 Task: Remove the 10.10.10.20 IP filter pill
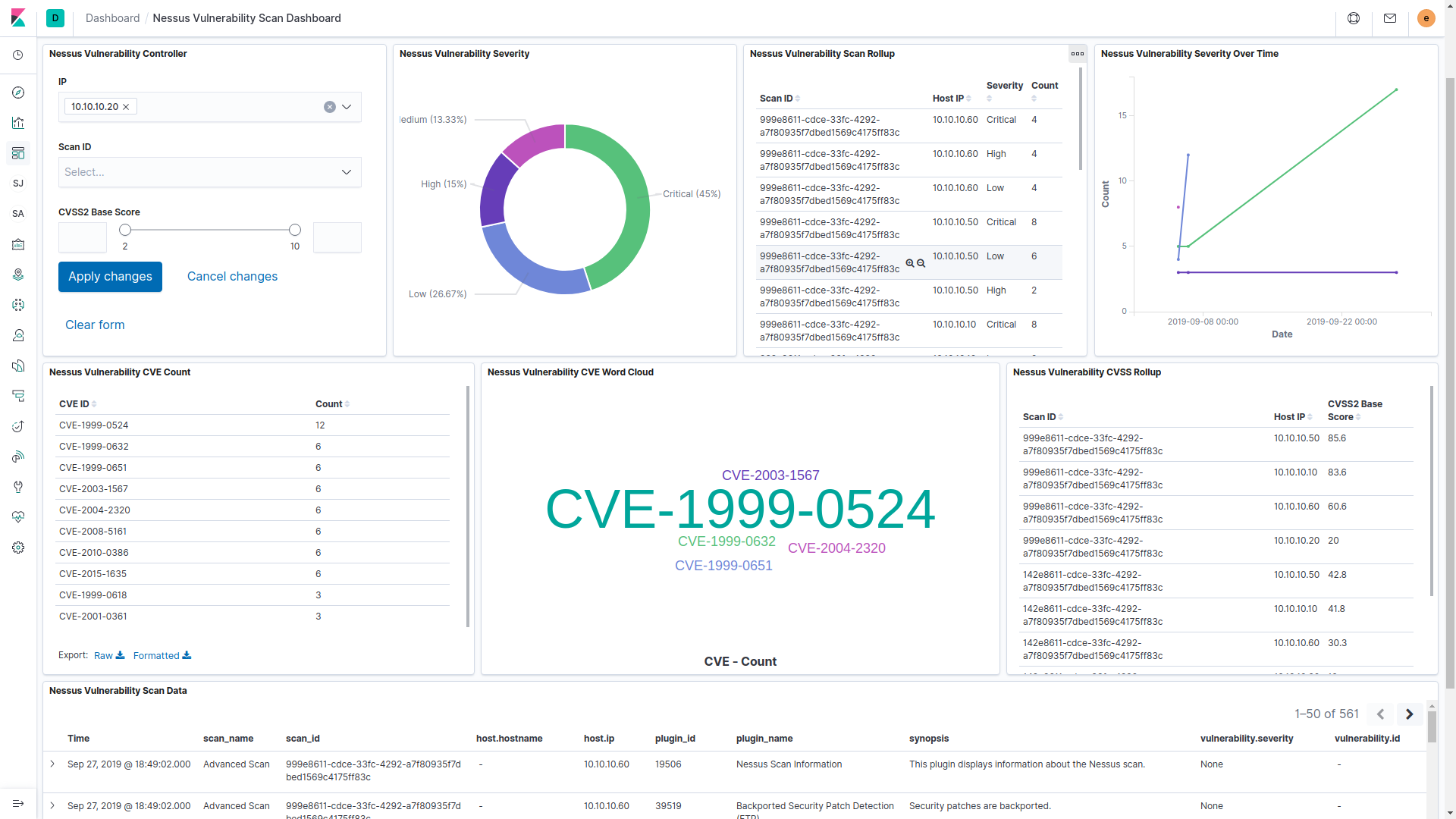coord(126,107)
